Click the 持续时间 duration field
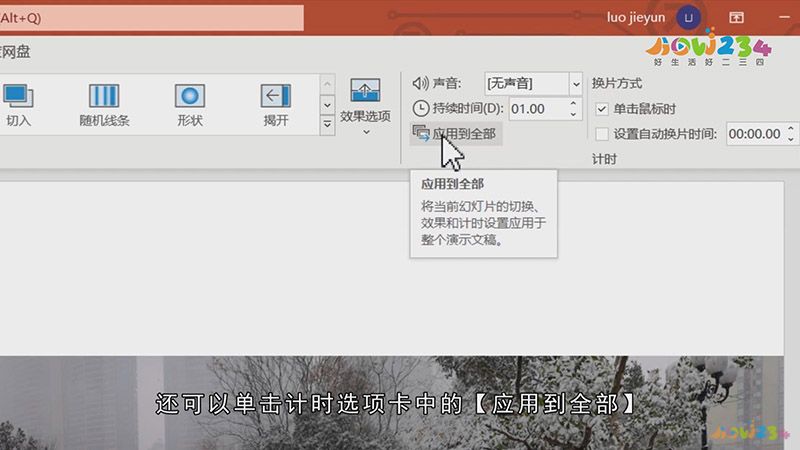Viewport: 800px width, 450px height. click(538, 109)
